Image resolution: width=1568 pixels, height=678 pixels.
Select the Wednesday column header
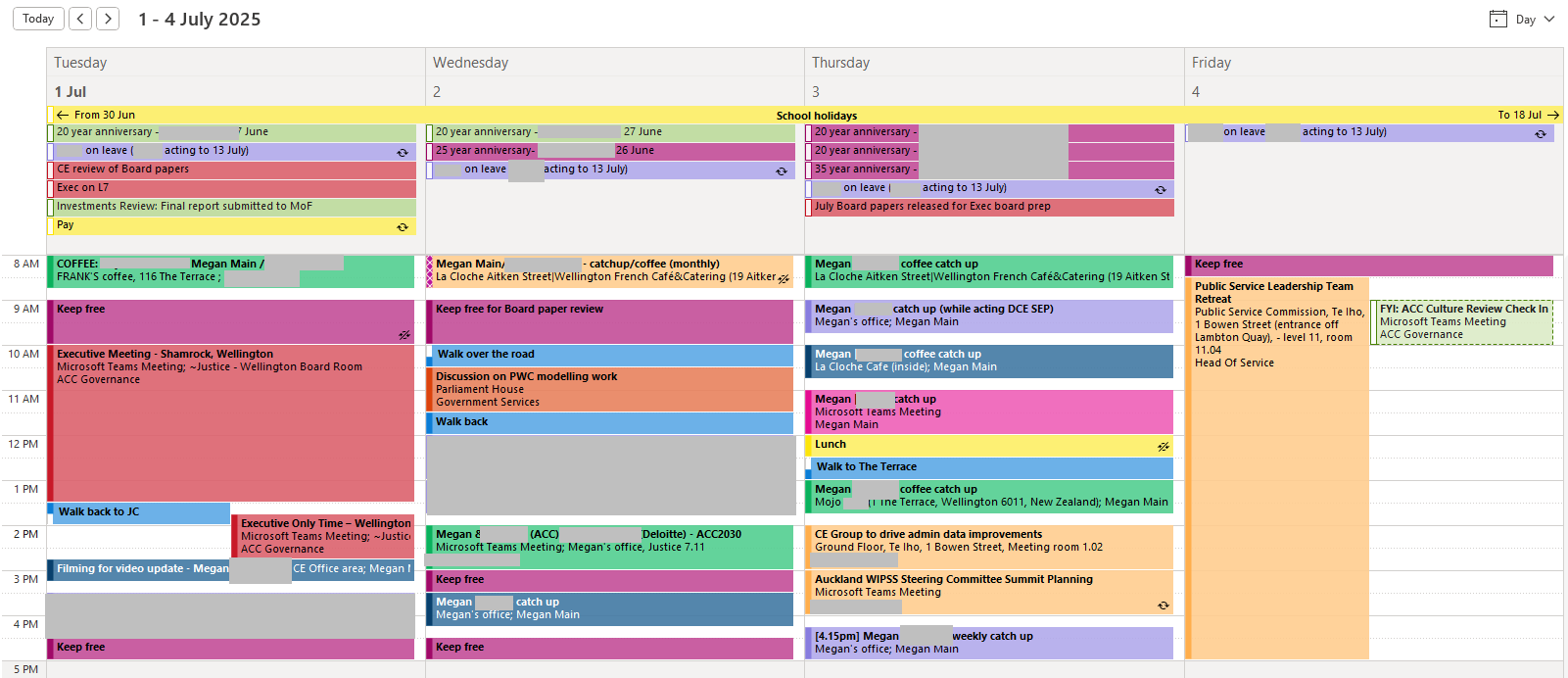[x=470, y=63]
